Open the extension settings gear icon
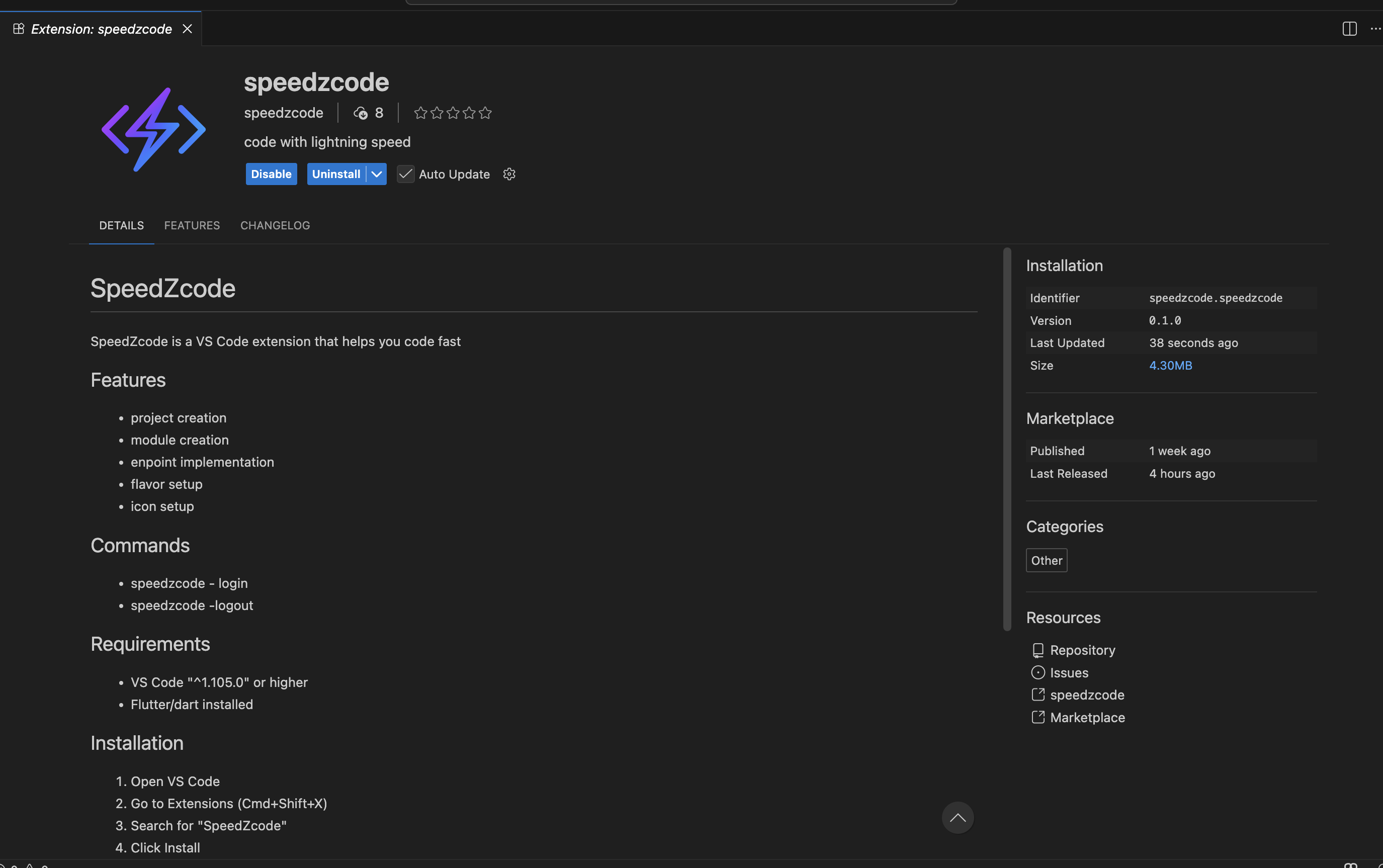Viewport: 1383px width, 868px height. point(508,174)
